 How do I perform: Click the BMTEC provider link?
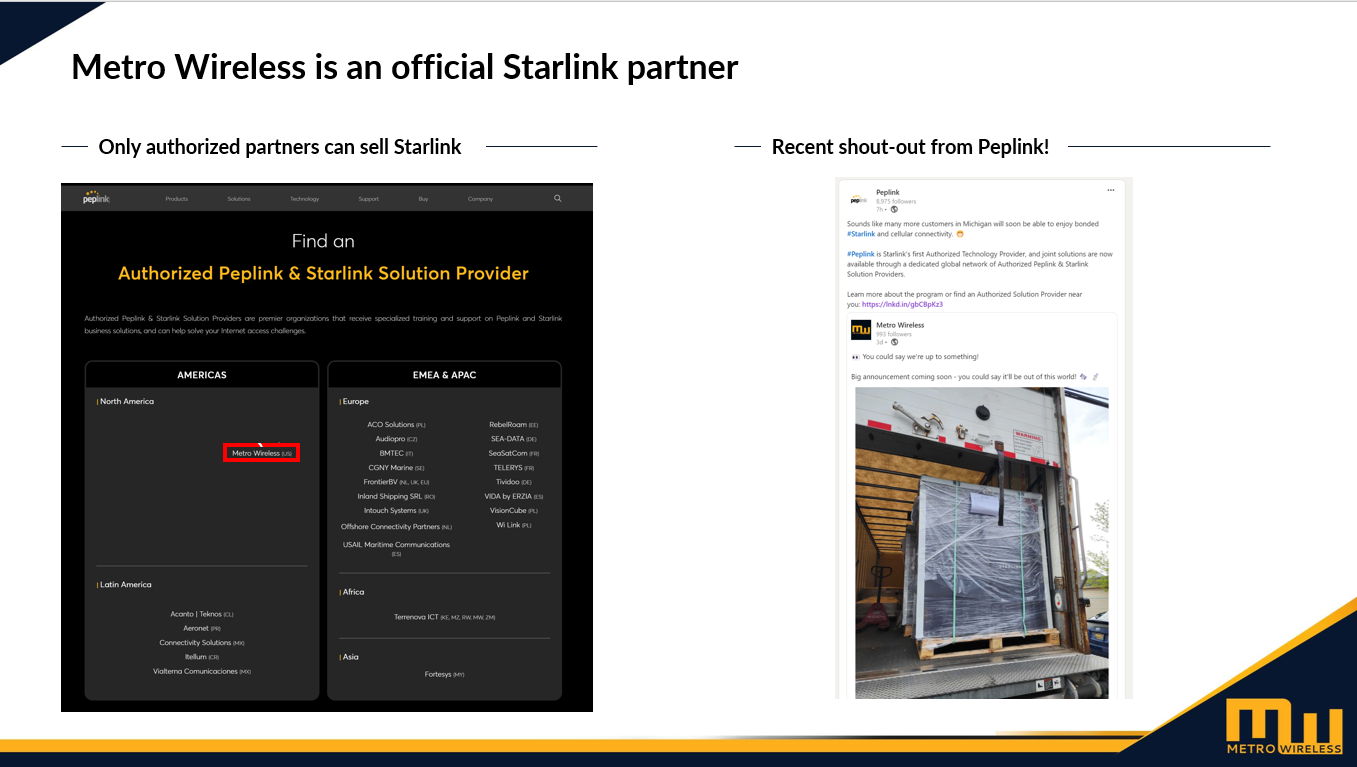396,453
